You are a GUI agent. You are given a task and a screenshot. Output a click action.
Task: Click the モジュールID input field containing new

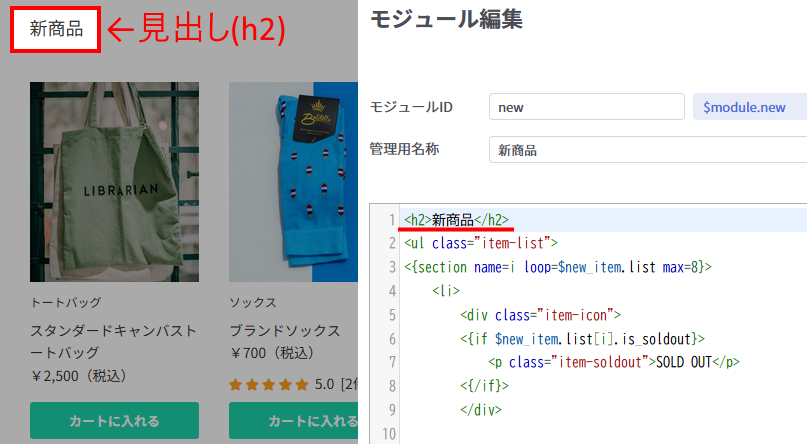click(587, 106)
